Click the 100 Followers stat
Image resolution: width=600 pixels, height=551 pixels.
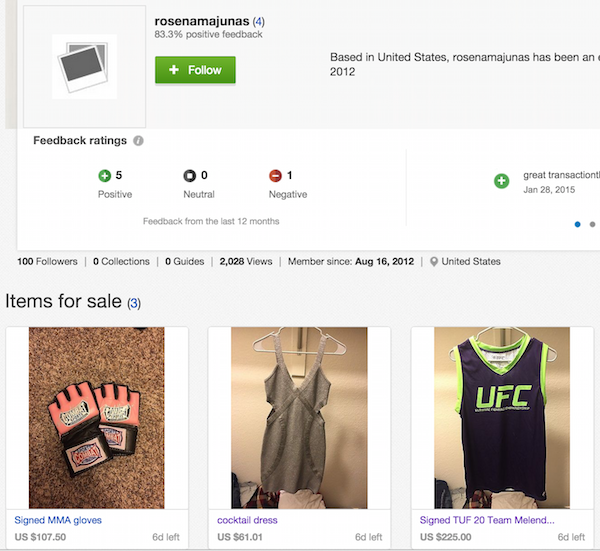coord(47,262)
